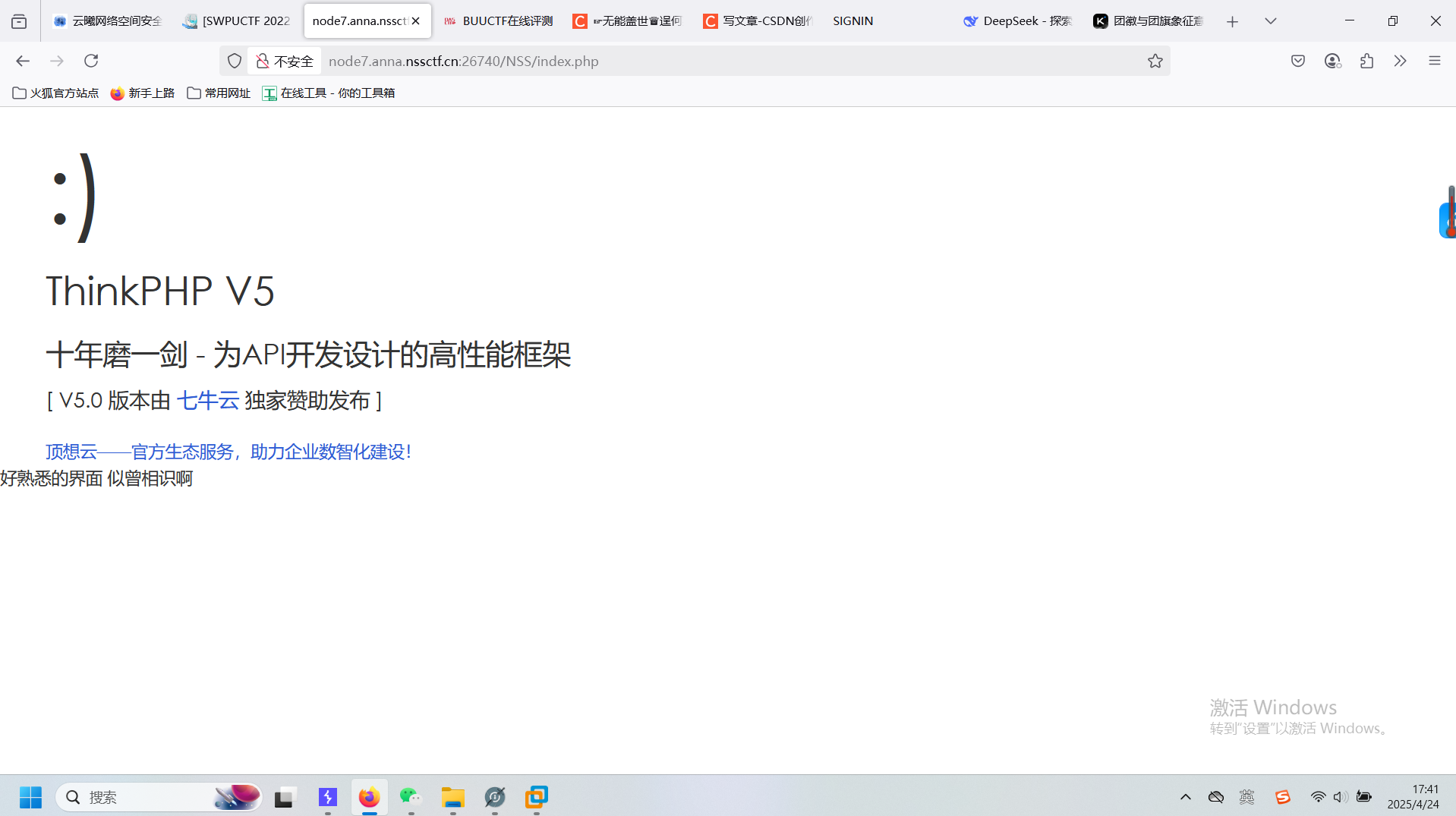This screenshot has height=816, width=1456.
Task: Open WeChat from the taskbar
Action: click(411, 797)
